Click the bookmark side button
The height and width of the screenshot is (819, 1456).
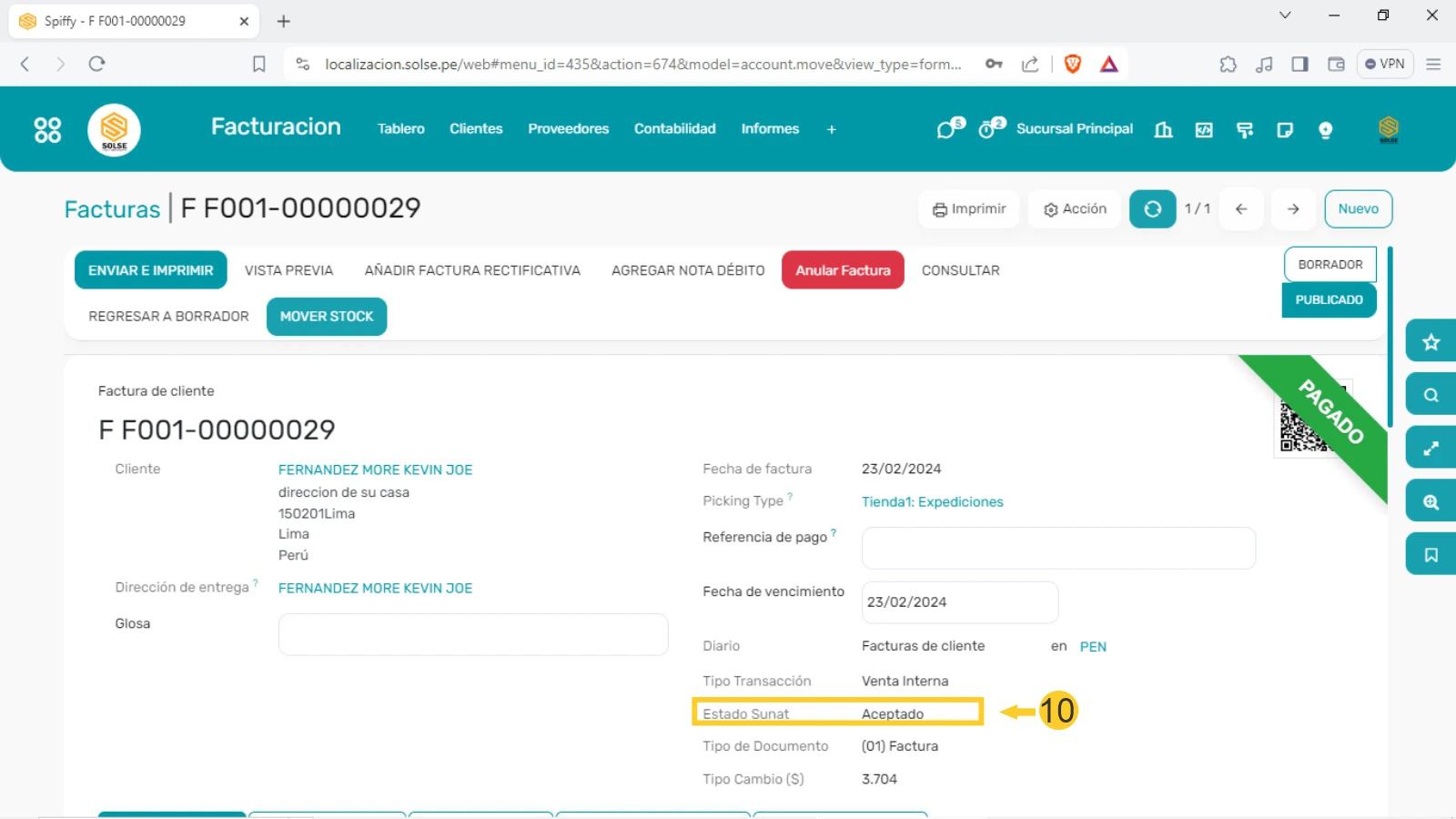1431,555
